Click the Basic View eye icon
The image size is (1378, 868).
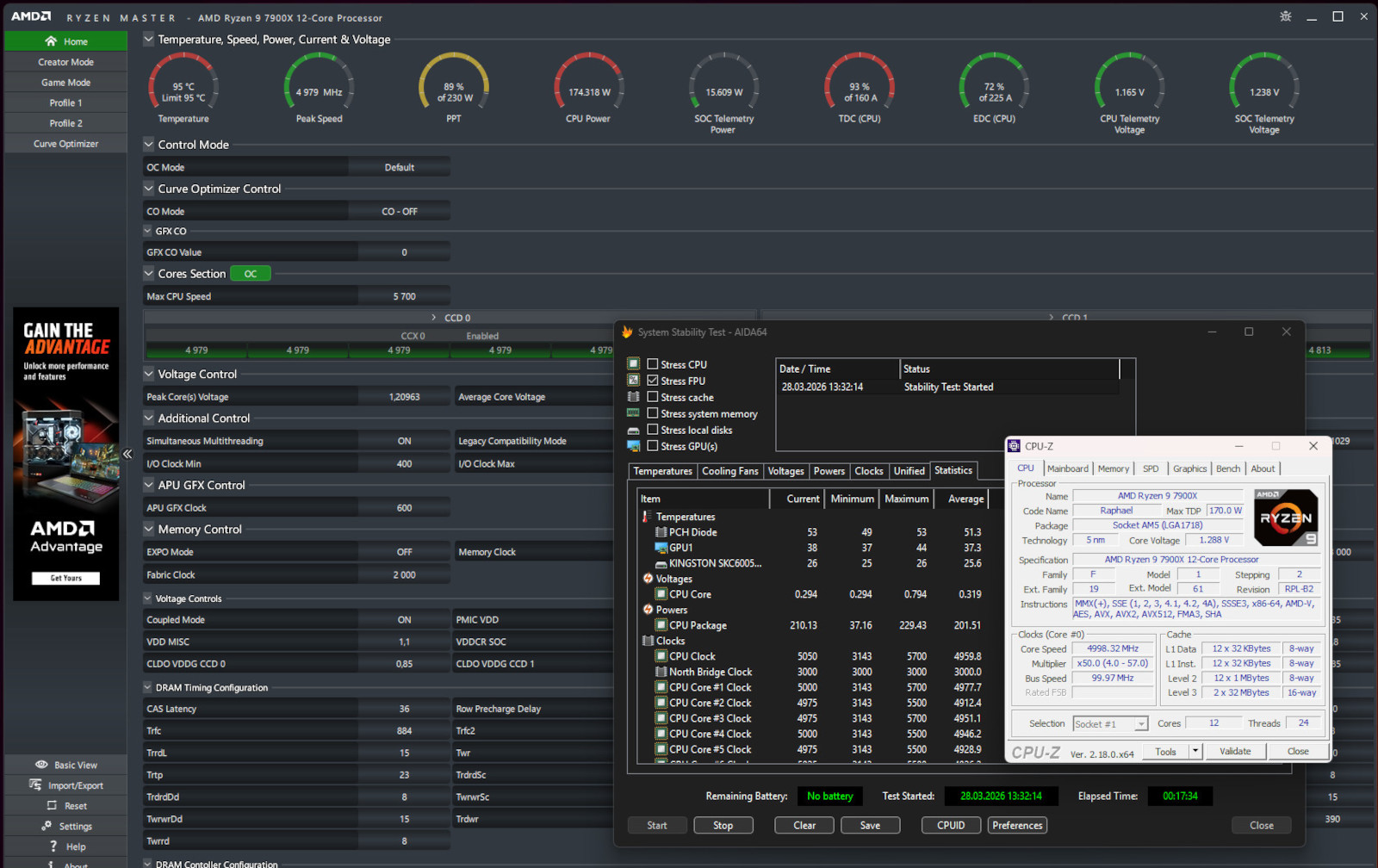click(x=41, y=765)
